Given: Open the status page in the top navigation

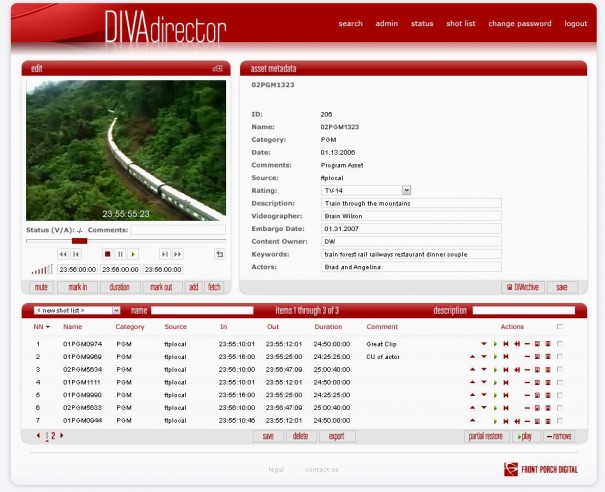Looking at the screenshot, I should [x=422, y=24].
